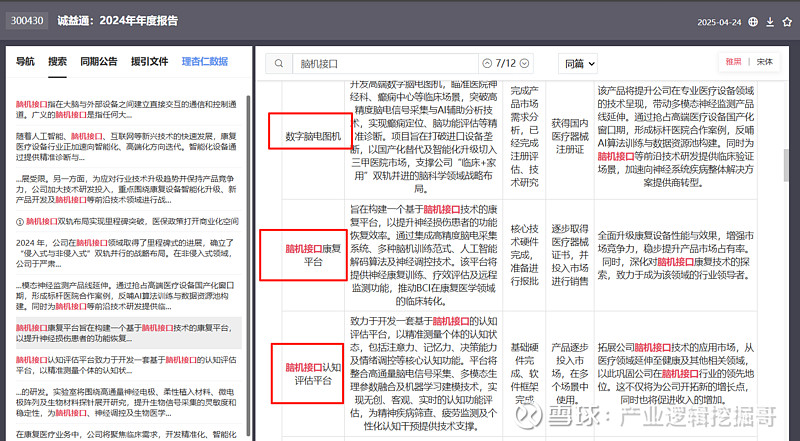Open highlighted result 脑机接口康复平台旨在构建
This screenshot has height=441, width=800.
[x=127, y=333]
